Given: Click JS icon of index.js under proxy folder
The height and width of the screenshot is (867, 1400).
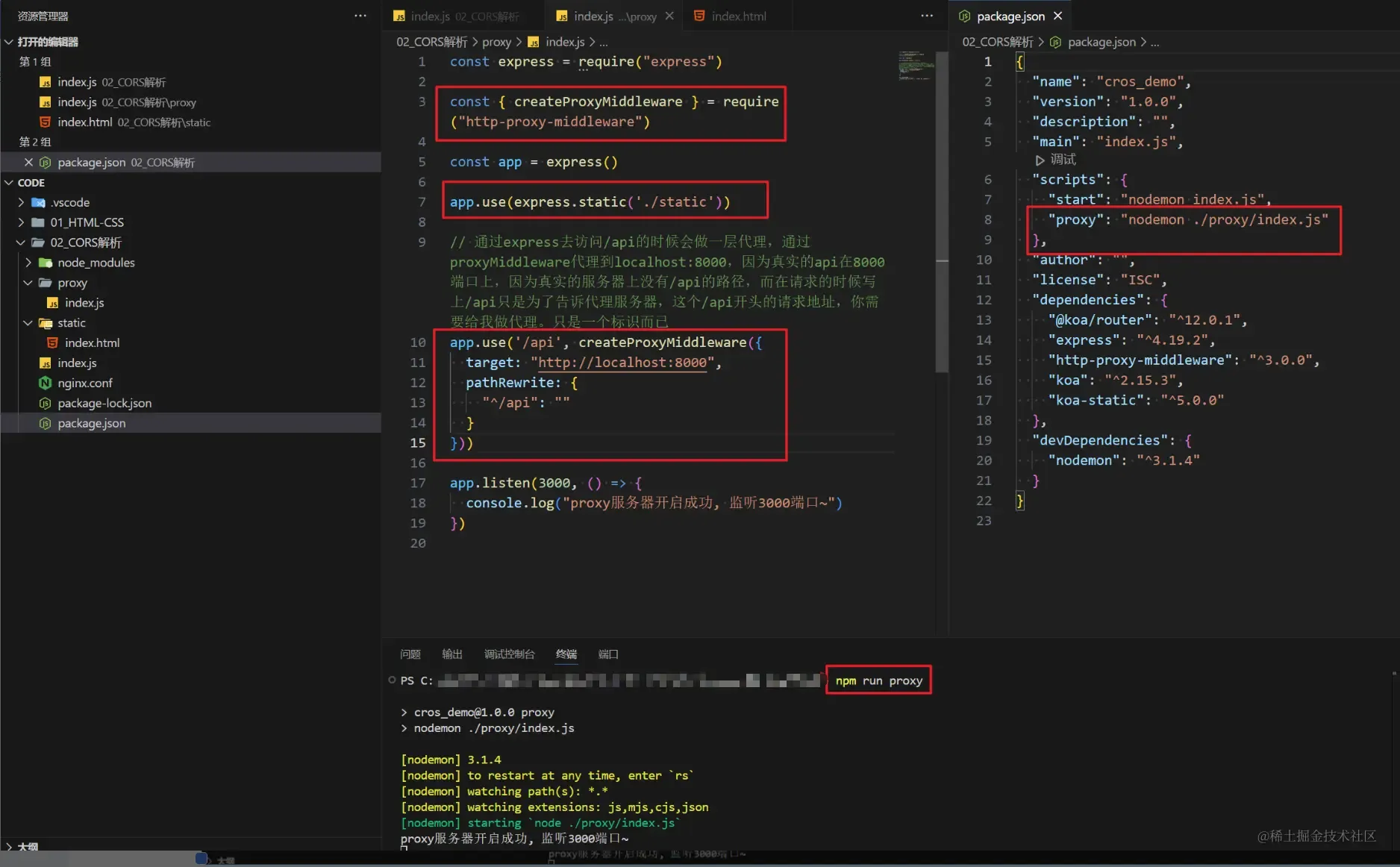Looking at the screenshot, I should pos(52,303).
